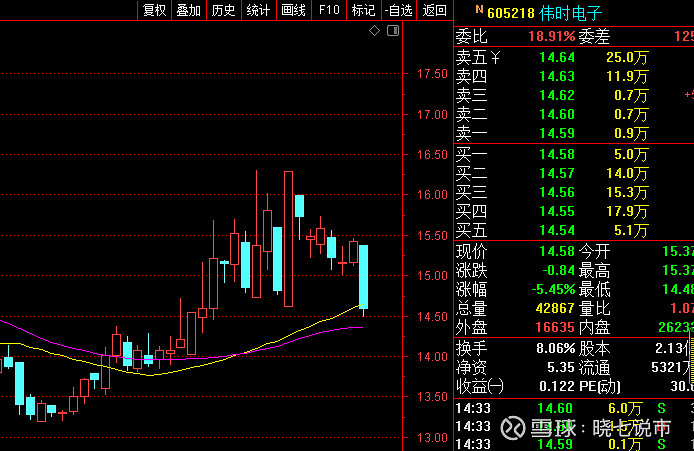Click stock code 605218
The image size is (694, 451).
point(511,13)
